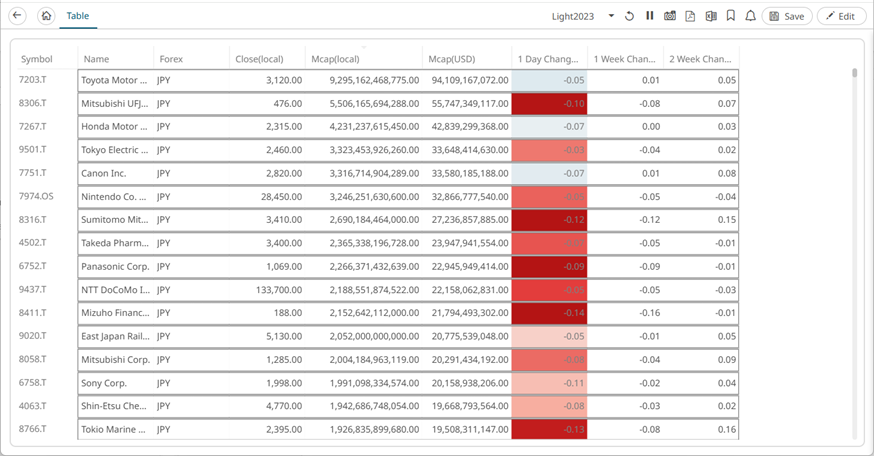Refresh the dashboard data
Viewport: 874px width, 456px height.
(629, 16)
